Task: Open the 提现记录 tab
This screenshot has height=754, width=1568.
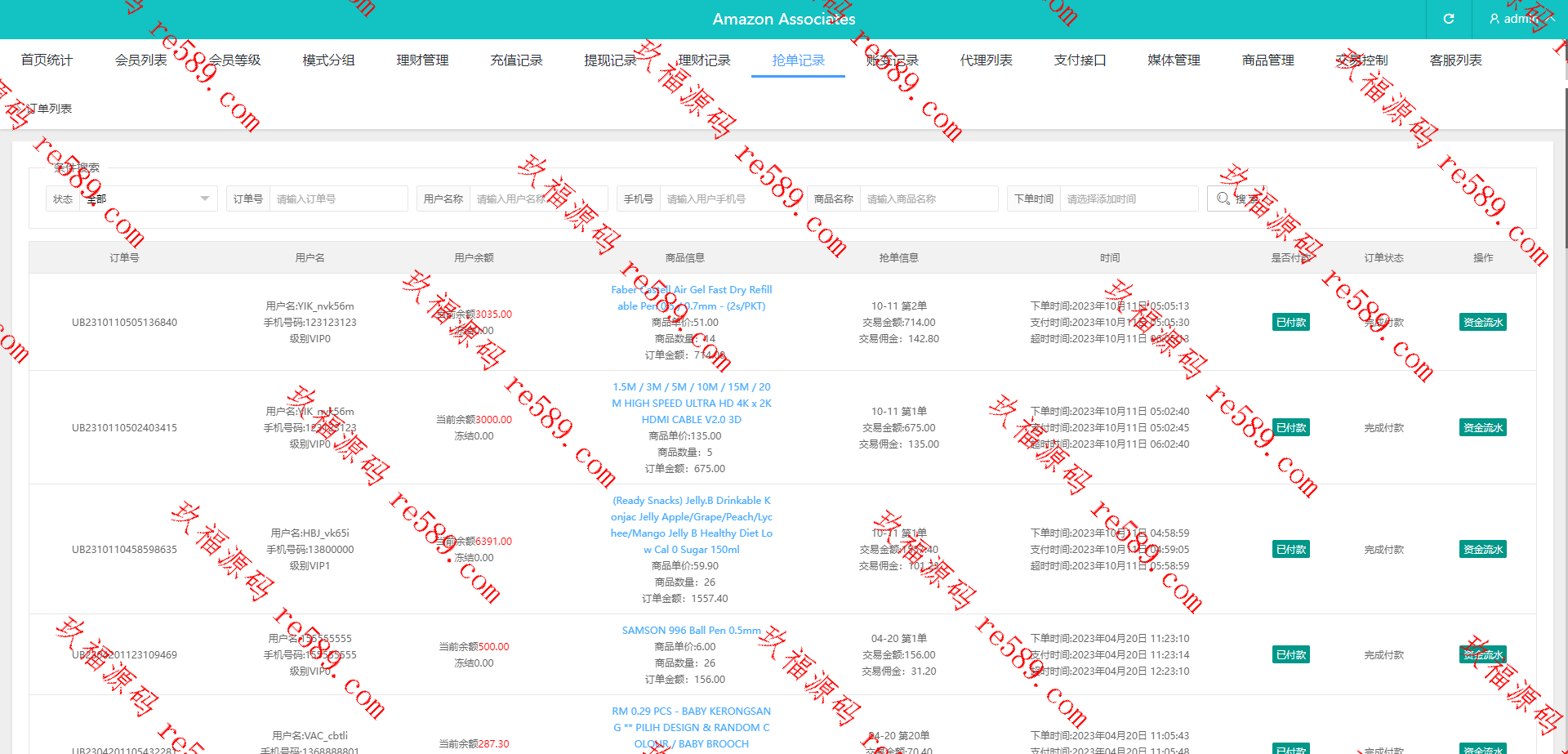Action: pyautogui.click(x=610, y=60)
